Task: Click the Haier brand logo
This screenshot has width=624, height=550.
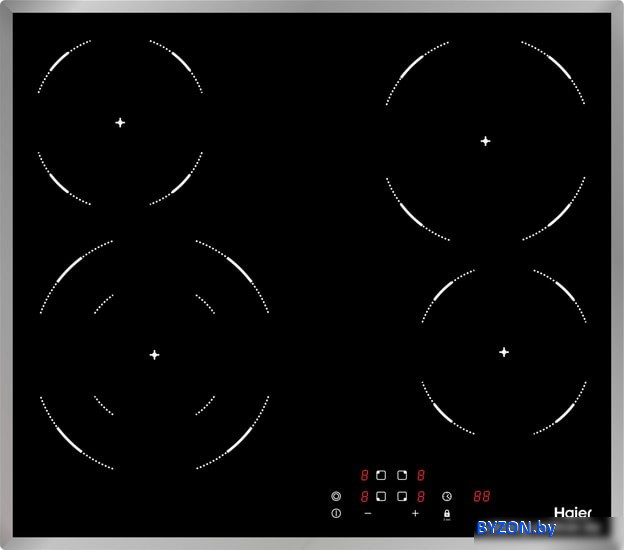Action: coord(573,513)
